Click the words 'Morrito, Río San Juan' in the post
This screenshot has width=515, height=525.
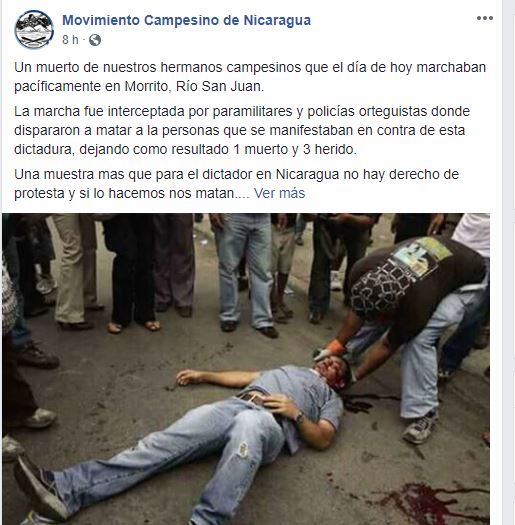click(194, 86)
